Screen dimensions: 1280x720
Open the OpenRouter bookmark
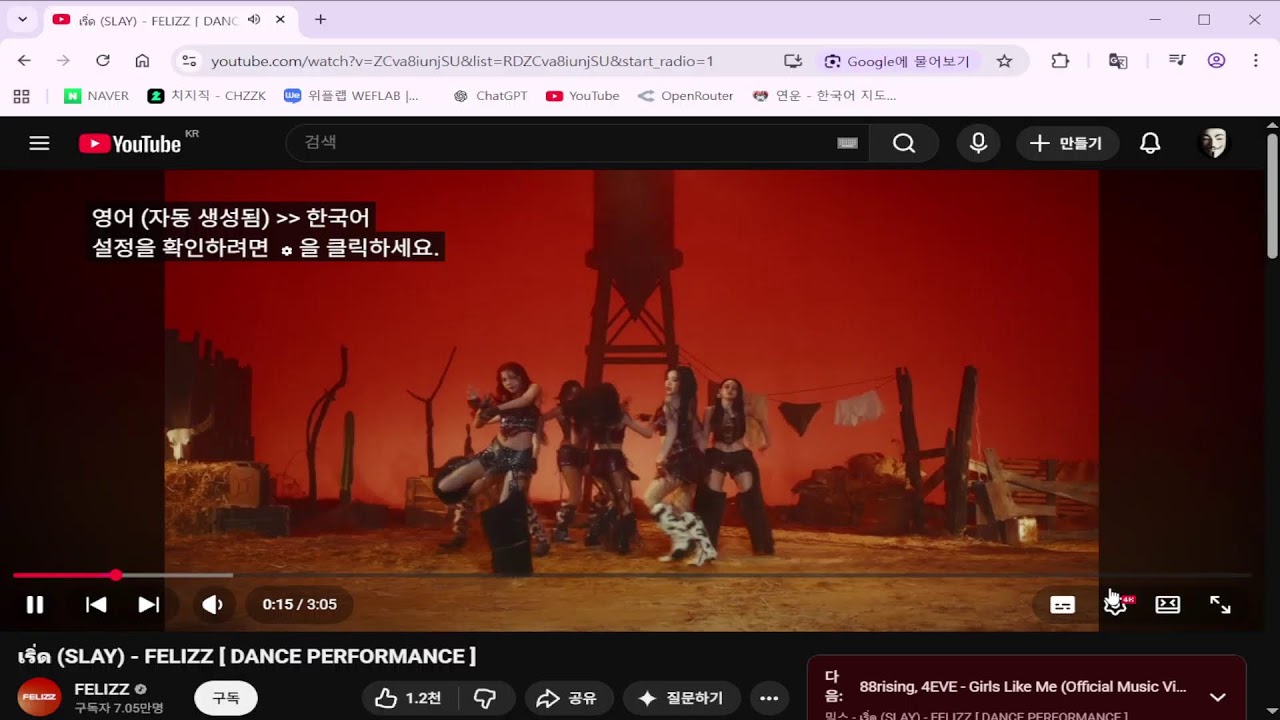click(x=686, y=96)
